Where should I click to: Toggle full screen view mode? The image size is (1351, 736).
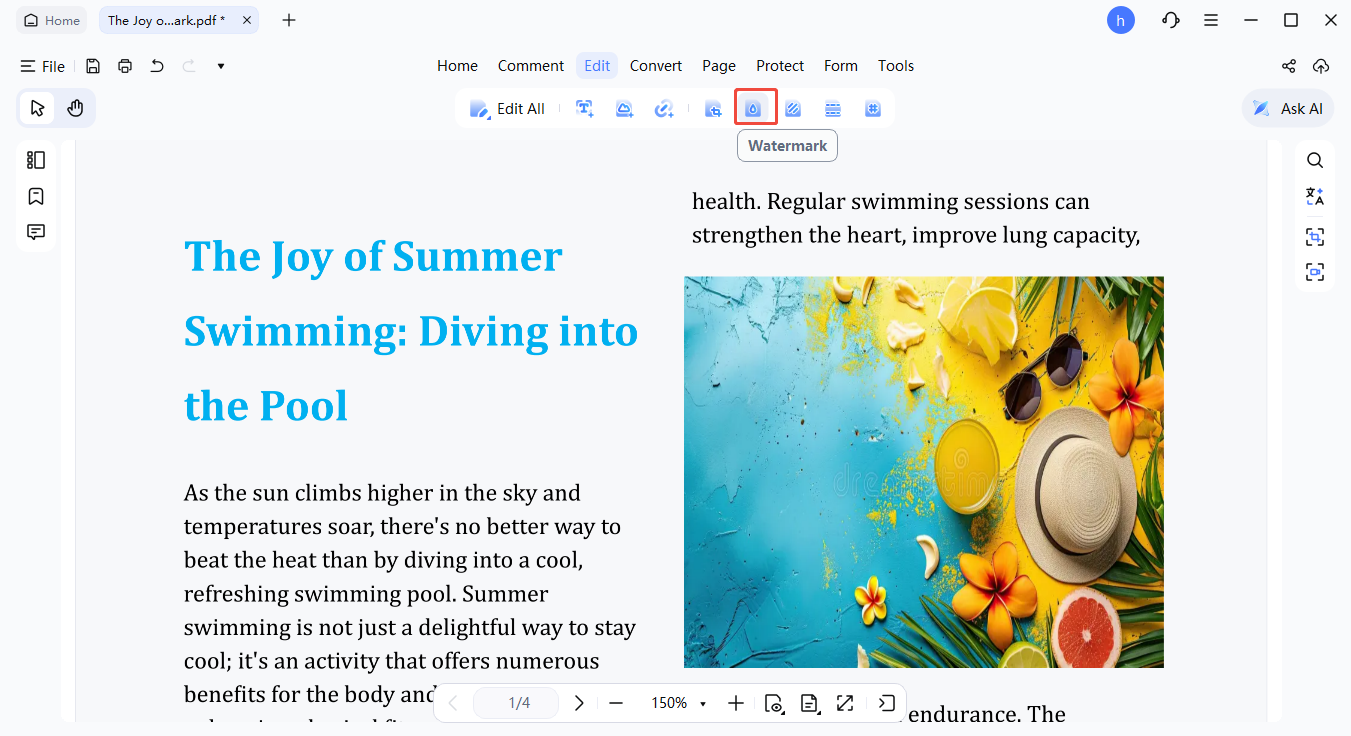tap(845, 703)
